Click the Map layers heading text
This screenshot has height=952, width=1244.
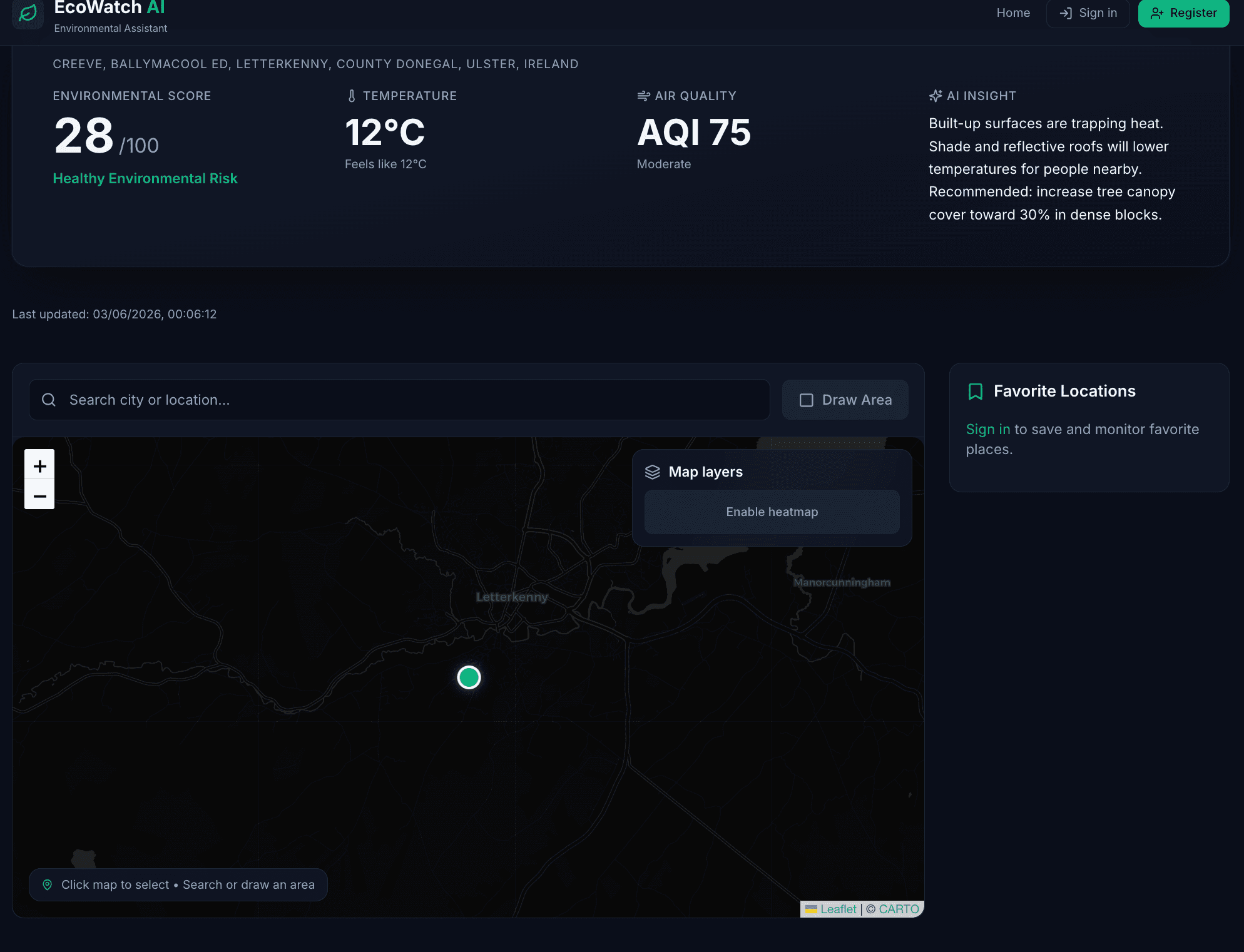706,472
